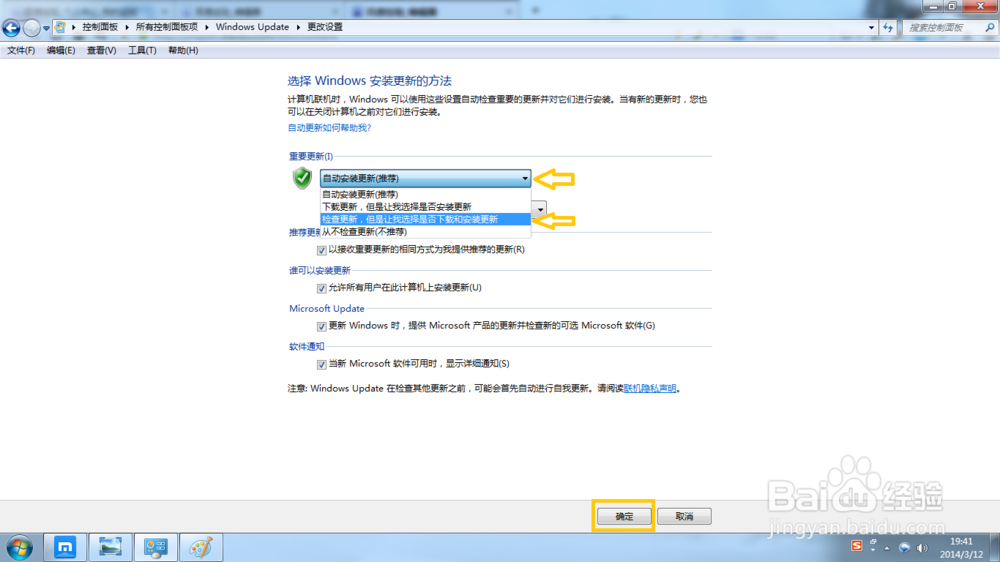
Task: Navigate to Windows Update breadcrumb
Action: (x=252, y=27)
